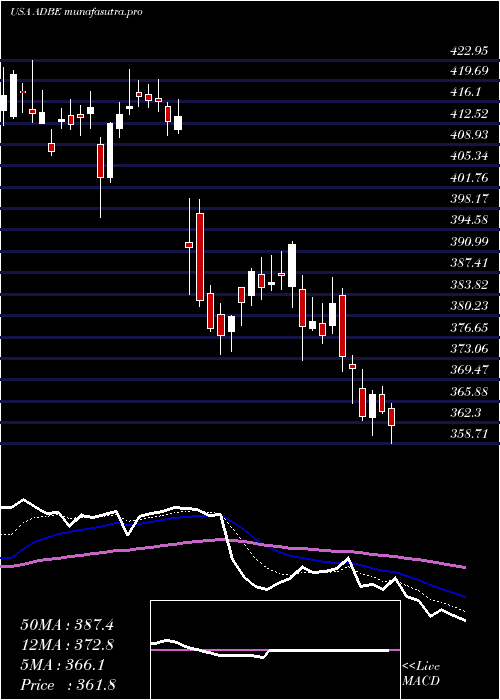Image resolution: width=500 pixels, height=700 pixels.
Task: Click the '12MA : 372.8' readout
Action: pyautogui.click(x=67, y=645)
